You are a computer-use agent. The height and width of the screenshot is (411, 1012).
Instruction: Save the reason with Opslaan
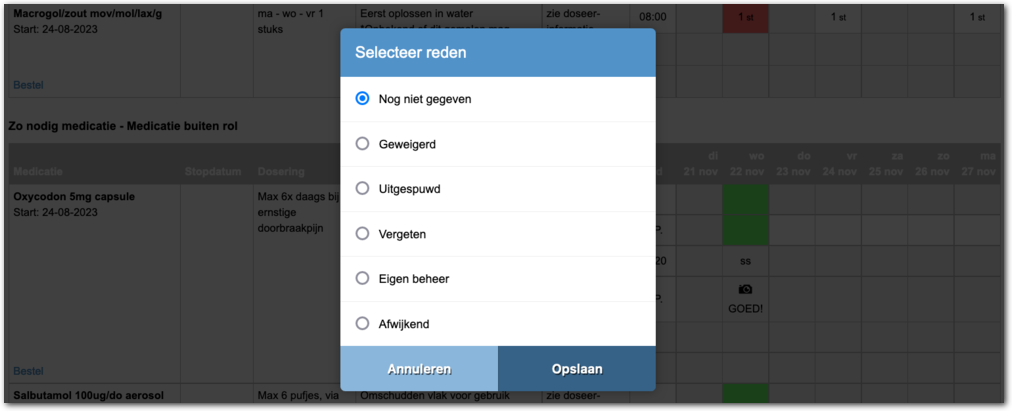[577, 369]
